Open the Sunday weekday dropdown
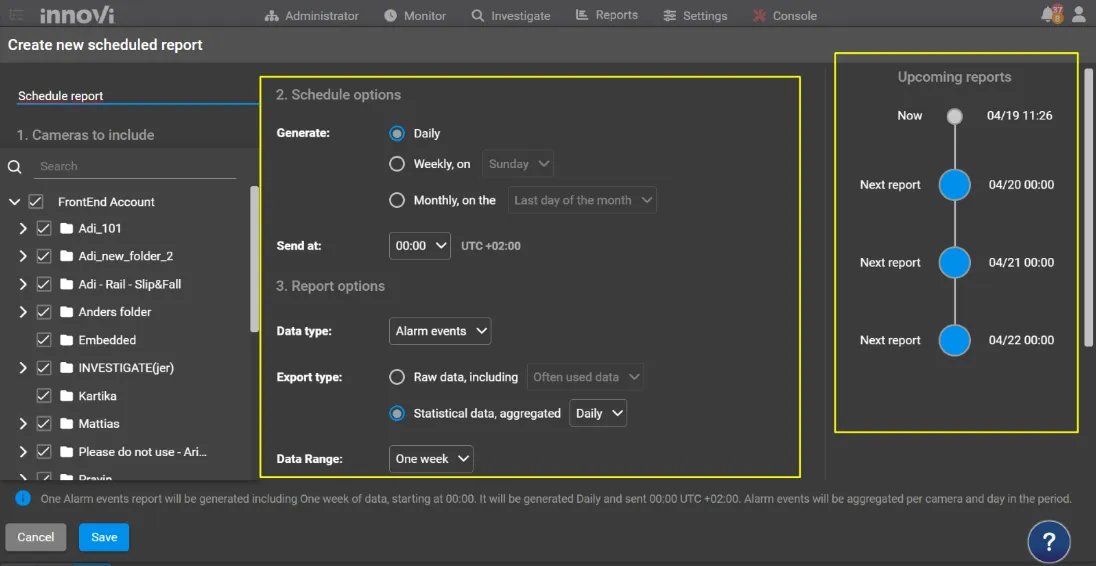This screenshot has width=1096, height=566. point(518,164)
